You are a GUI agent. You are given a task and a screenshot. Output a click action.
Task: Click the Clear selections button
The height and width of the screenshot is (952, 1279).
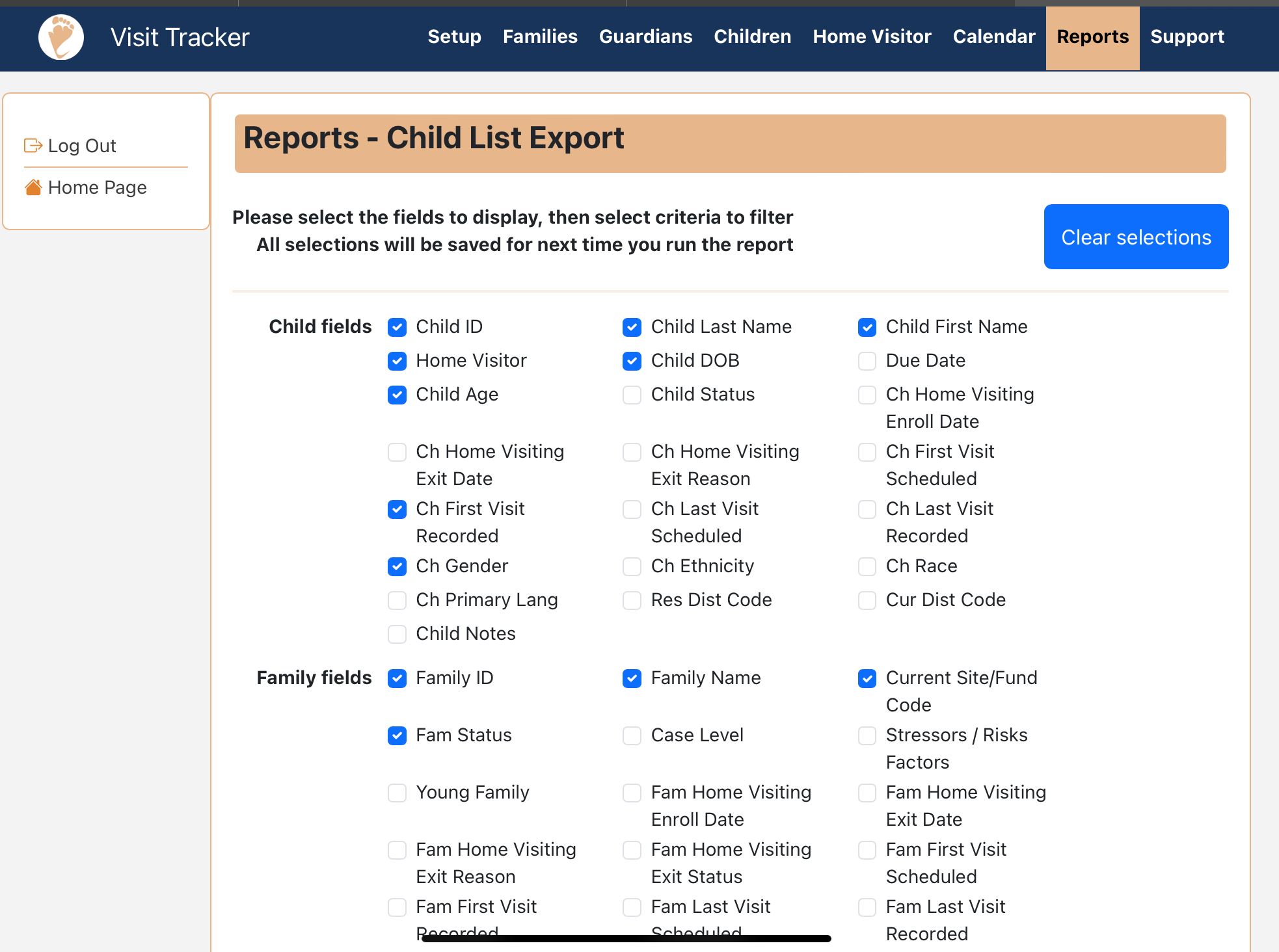point(1136,237)
